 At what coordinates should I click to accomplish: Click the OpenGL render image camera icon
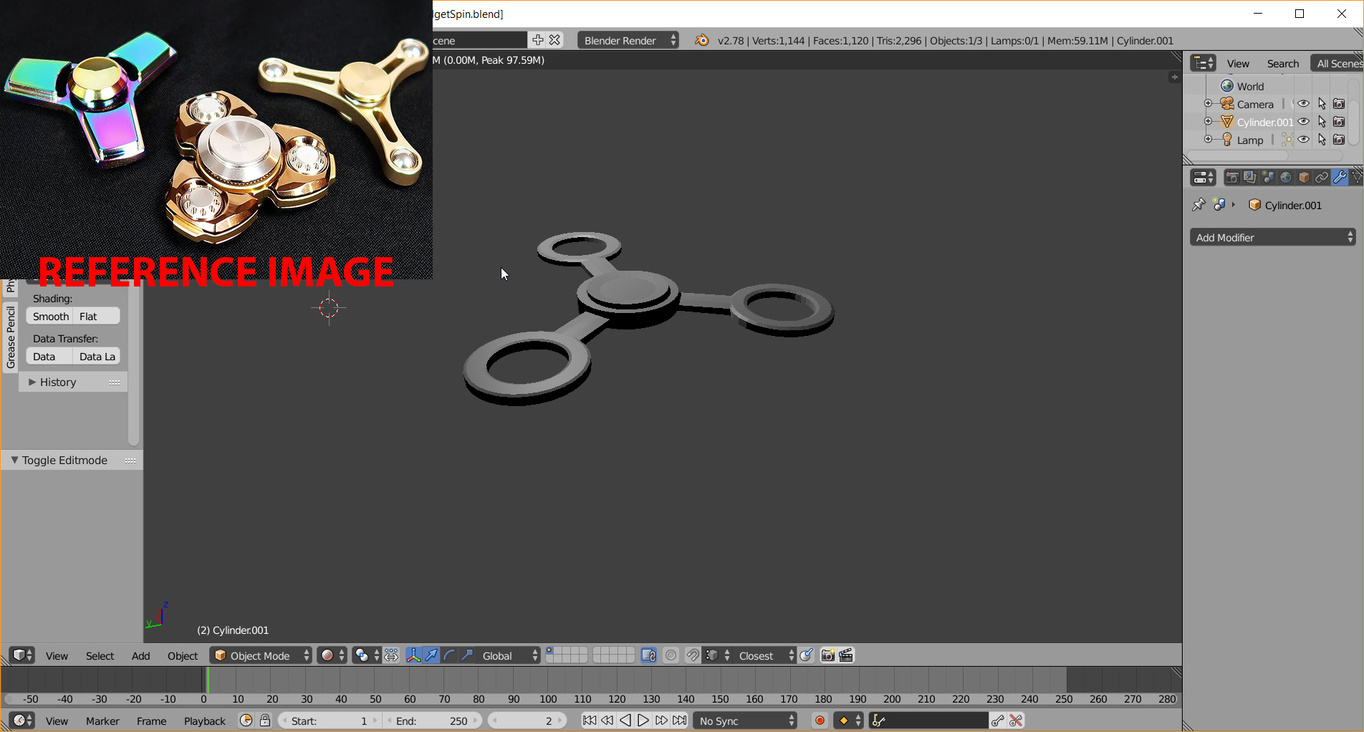pos(828,656)
